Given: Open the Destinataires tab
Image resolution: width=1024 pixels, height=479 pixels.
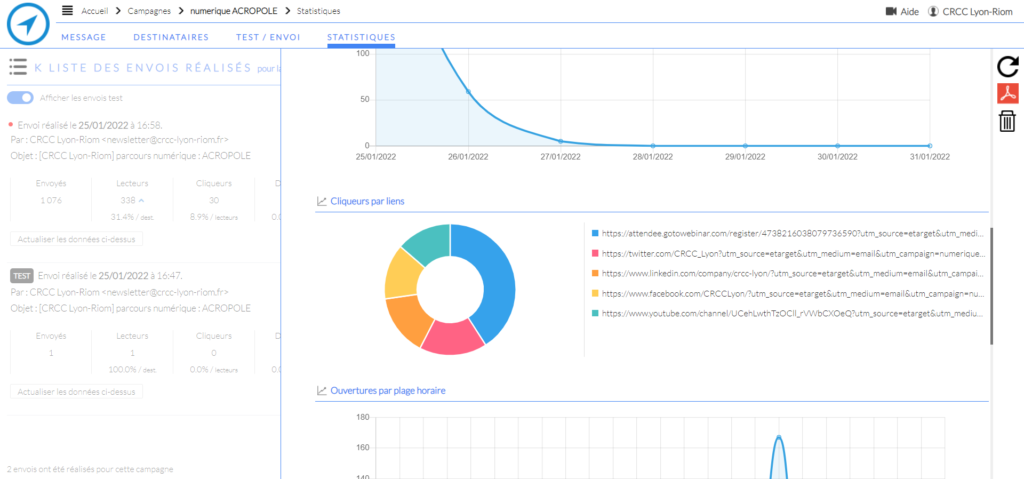Looking at the screenshot, I should pyautogui.click(x=170, y=37).
